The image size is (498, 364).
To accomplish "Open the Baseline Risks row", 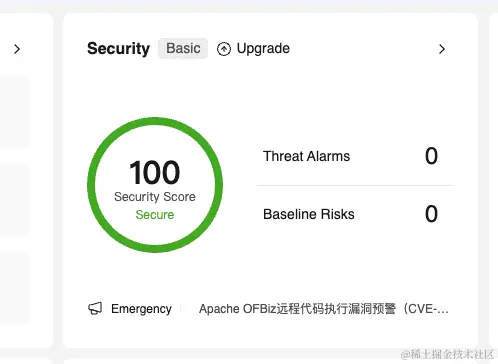I will point(355,214).
